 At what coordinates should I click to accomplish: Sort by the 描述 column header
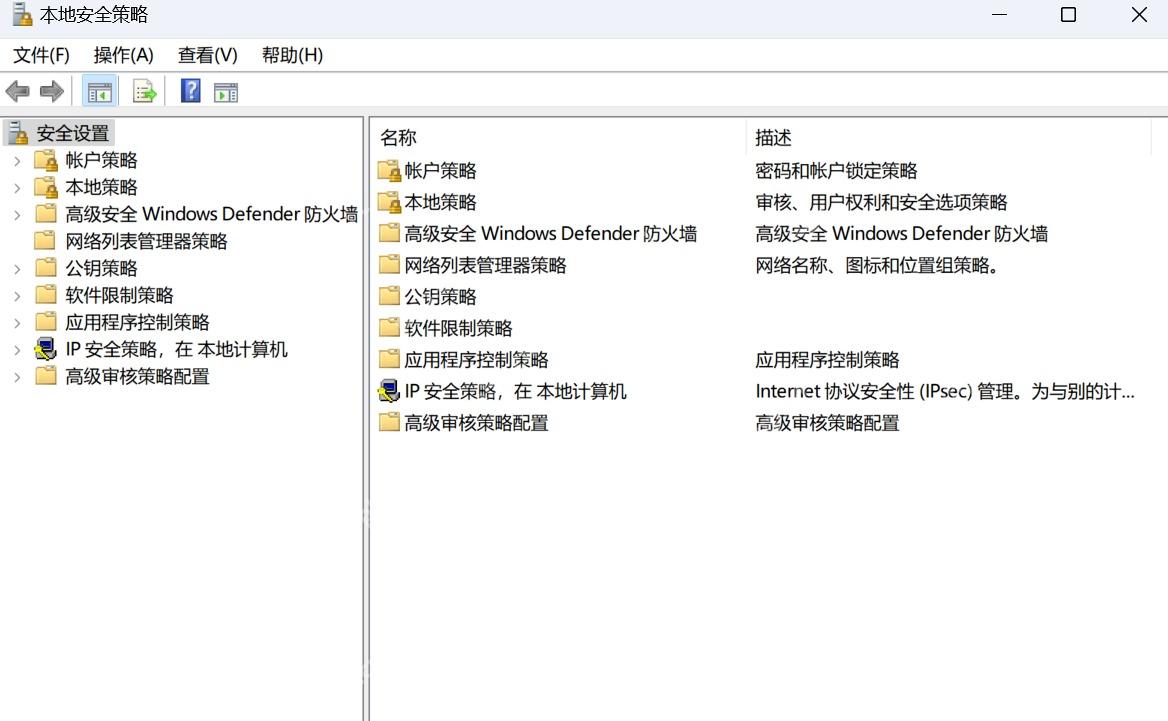pos(948,138)
